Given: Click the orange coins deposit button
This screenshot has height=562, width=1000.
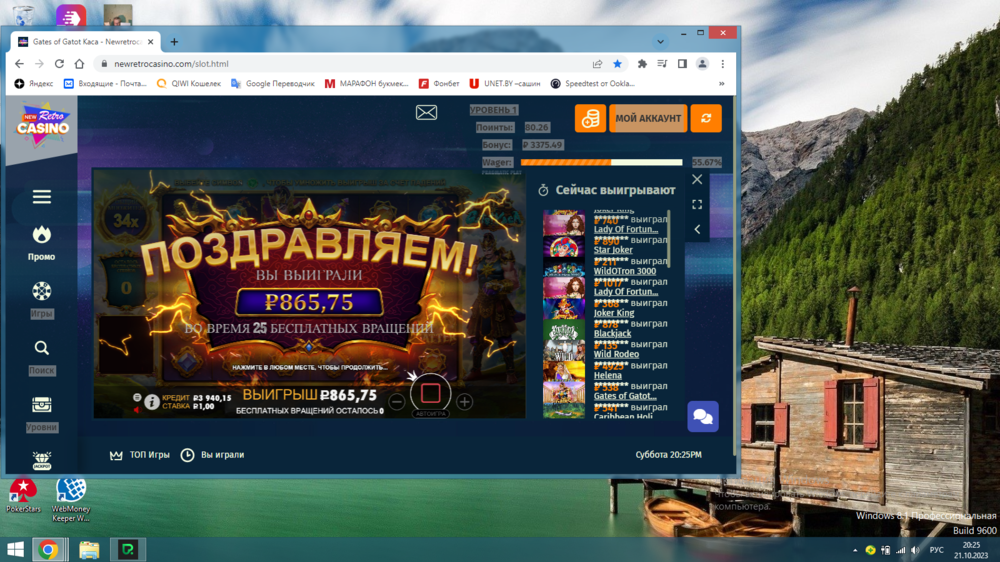Looking at the screenshot, I should [590, 118].
